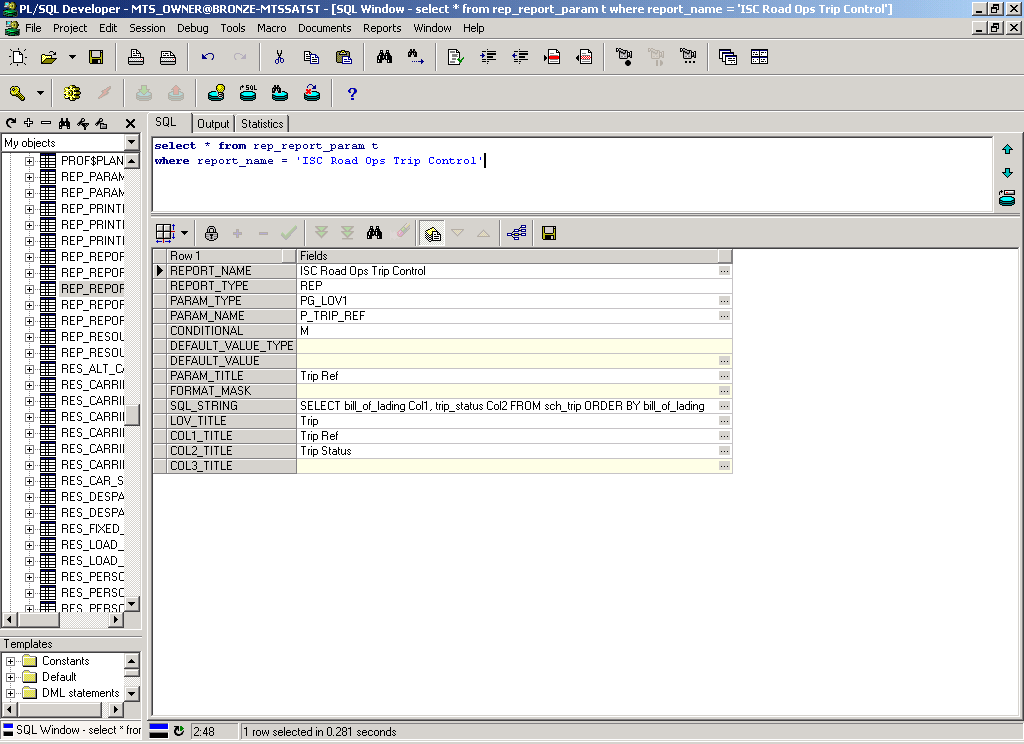Viewport: 1024px width, 744px height.
Task: Open dropdown arrow next to key icon
Action: pyautogui.click(x=40, y=93)
